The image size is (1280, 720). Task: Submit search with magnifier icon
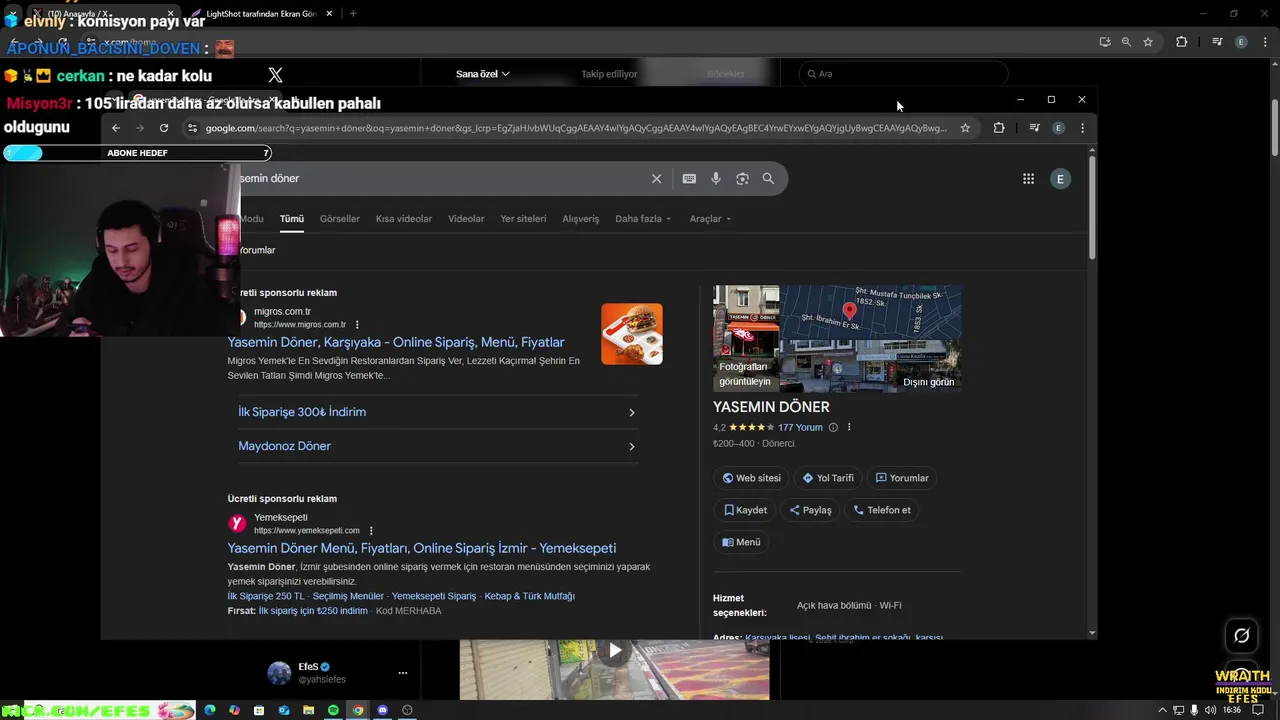coord(768,178)
